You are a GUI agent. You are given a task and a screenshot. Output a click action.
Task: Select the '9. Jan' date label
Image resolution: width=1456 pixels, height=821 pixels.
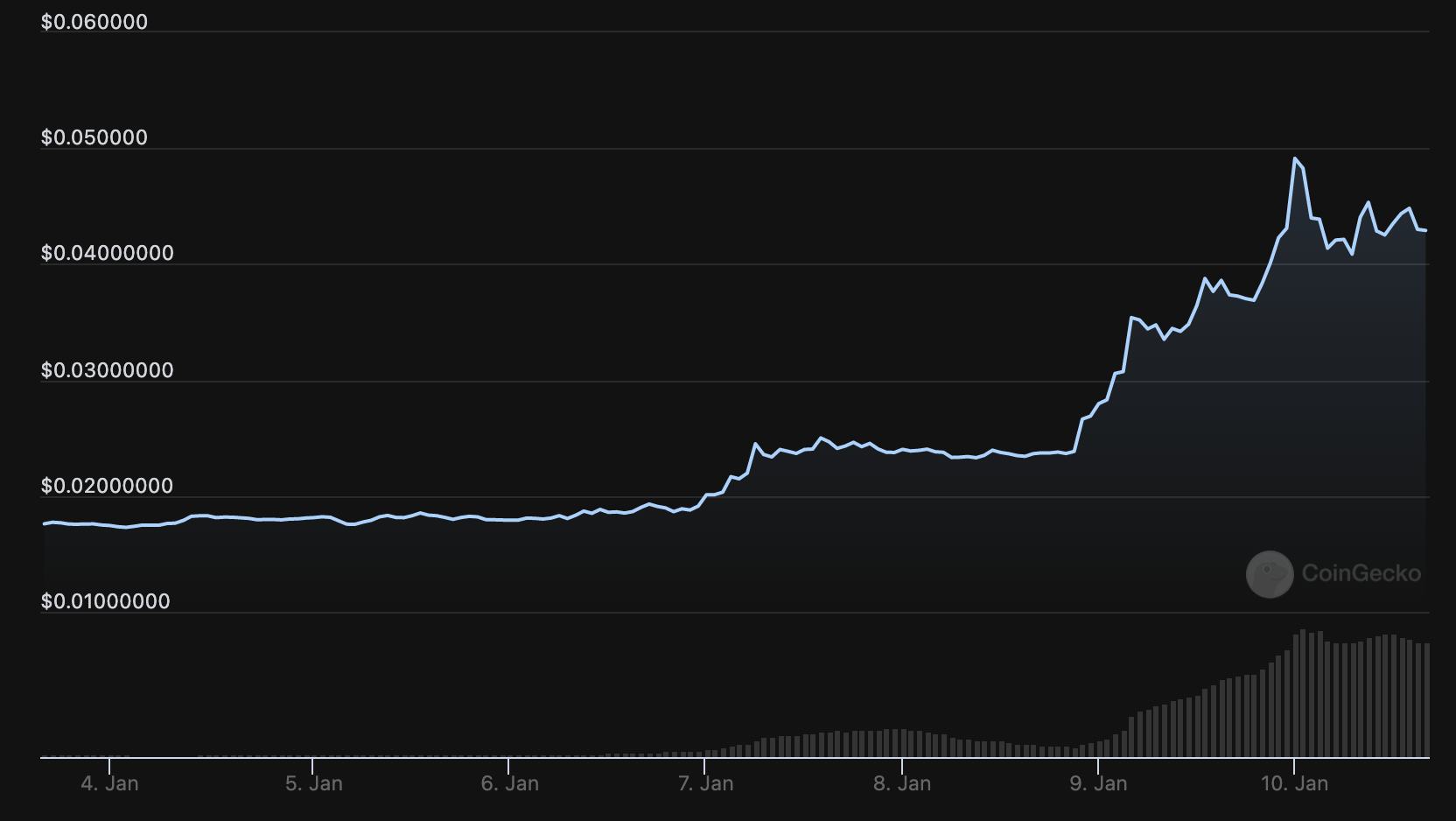coord(1098,783)
